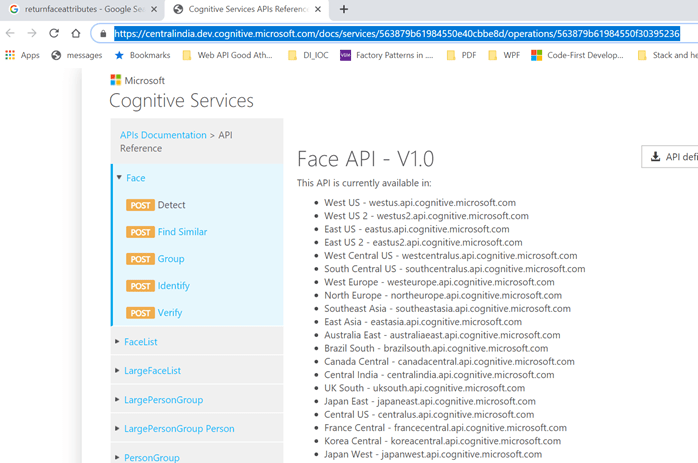698x463 pixels.
Task: Select the POST Detect operation
Action: tap(170, 205)
